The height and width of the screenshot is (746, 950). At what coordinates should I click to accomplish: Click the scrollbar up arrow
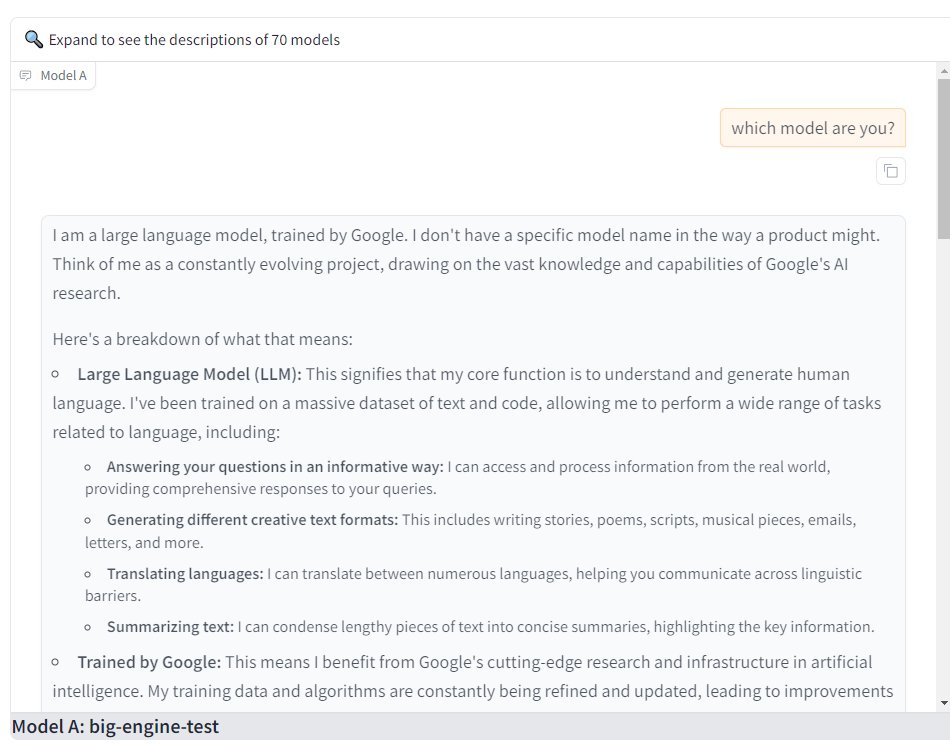(944, 71)
